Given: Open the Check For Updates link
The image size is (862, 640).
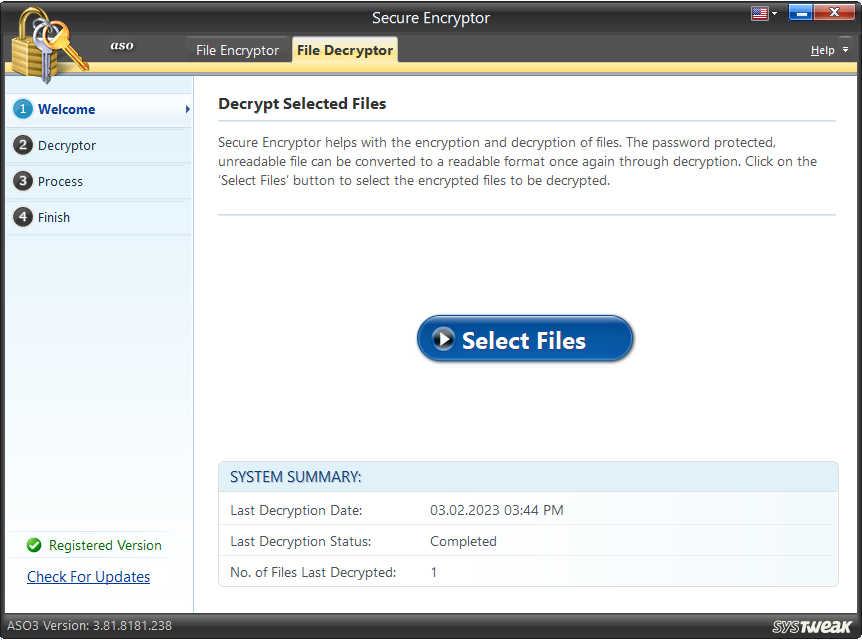Looking at the screenshot, I should click(88, 576).
